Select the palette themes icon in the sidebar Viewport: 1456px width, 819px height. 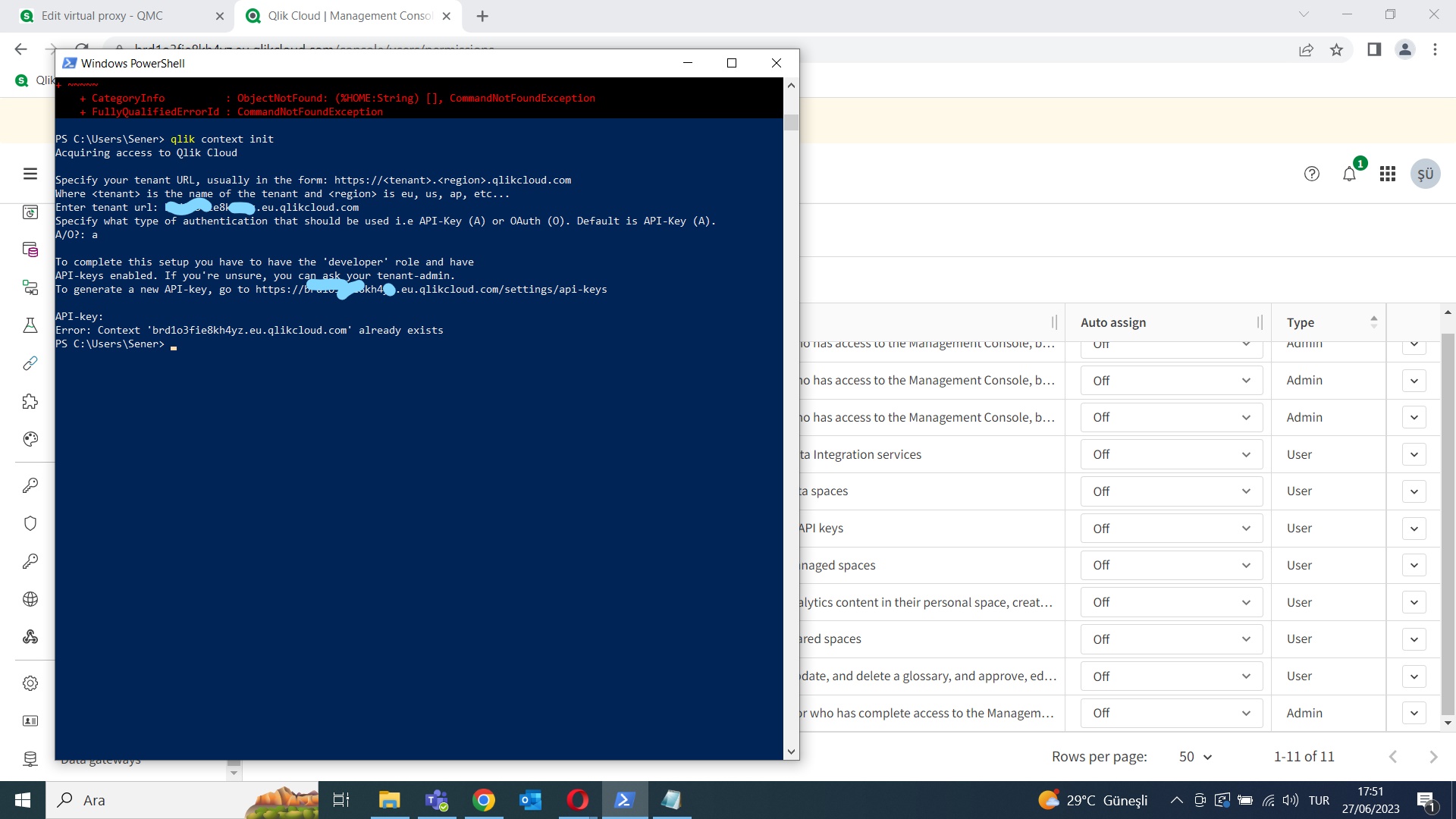point(30,438)
